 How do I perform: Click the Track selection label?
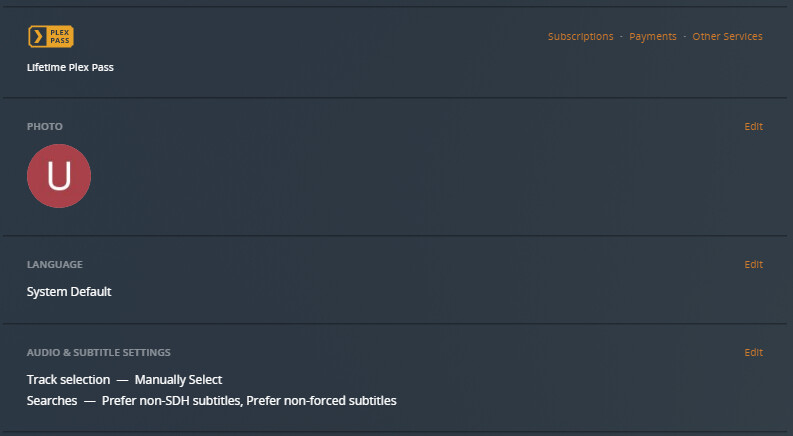point(68,380)
